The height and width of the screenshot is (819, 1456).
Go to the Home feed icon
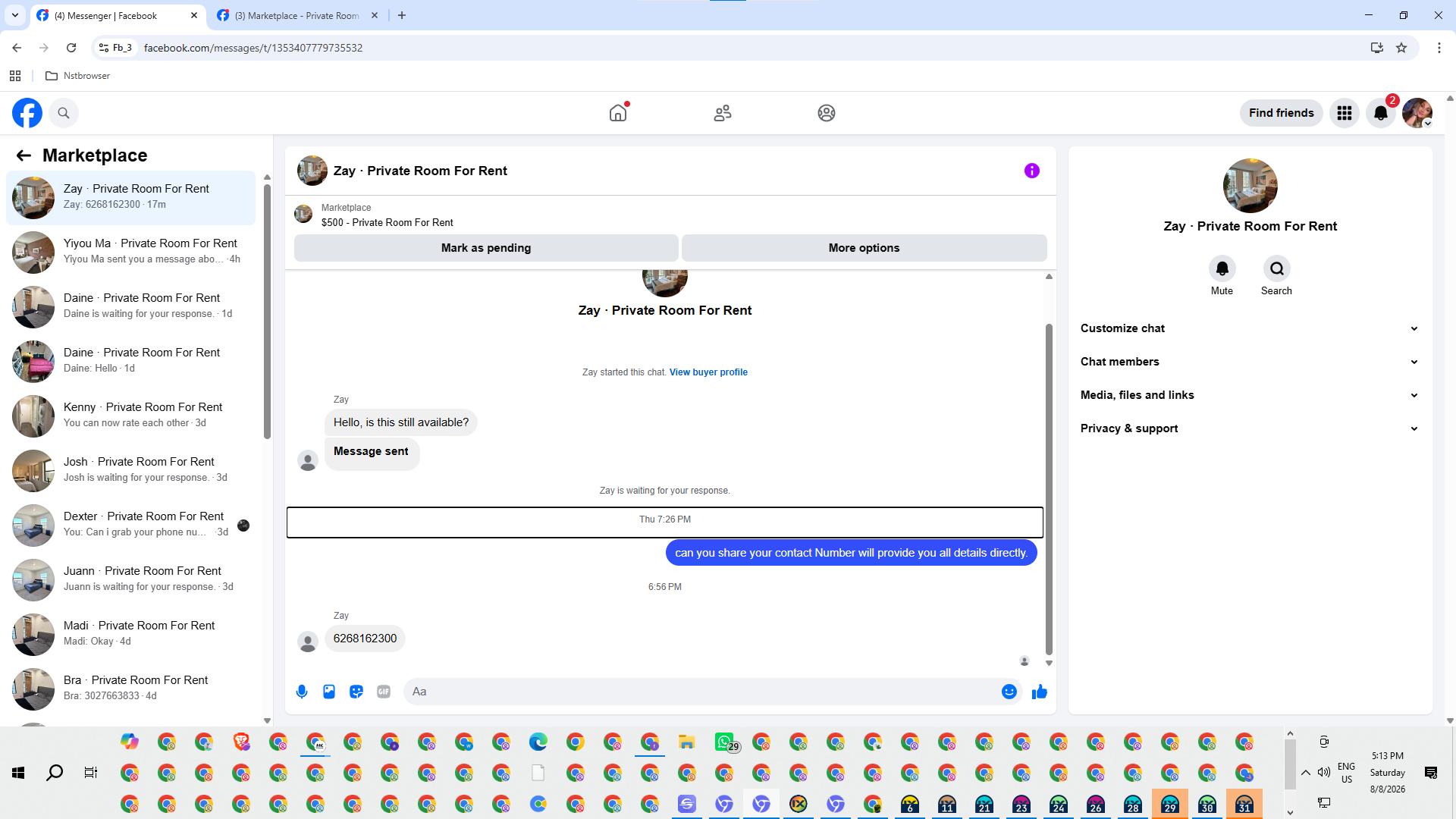click(x=618, y=113)
